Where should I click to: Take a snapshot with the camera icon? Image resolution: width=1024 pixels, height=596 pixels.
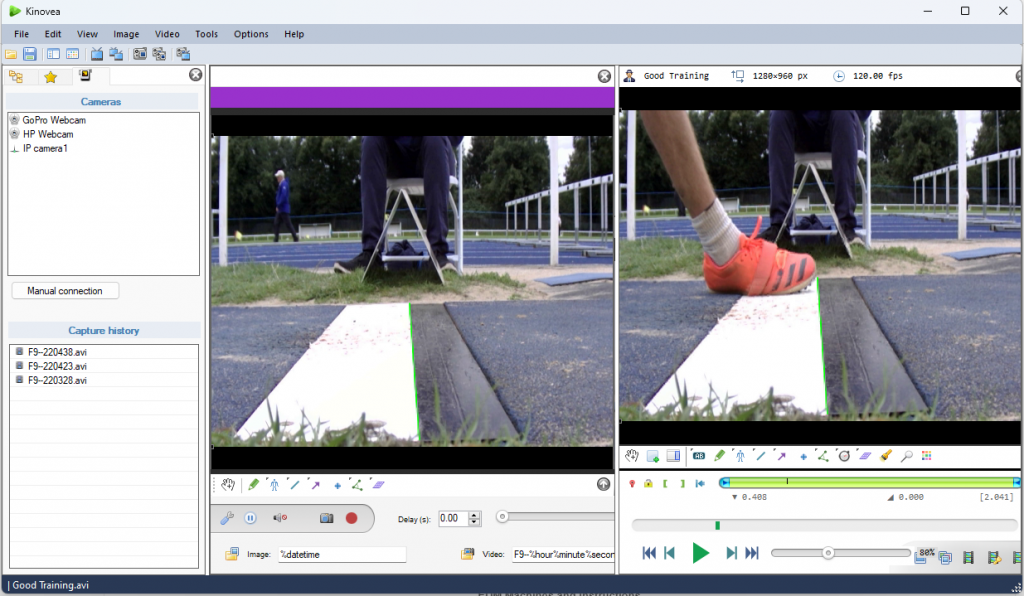pyautogui.click(x=326, y=518)
